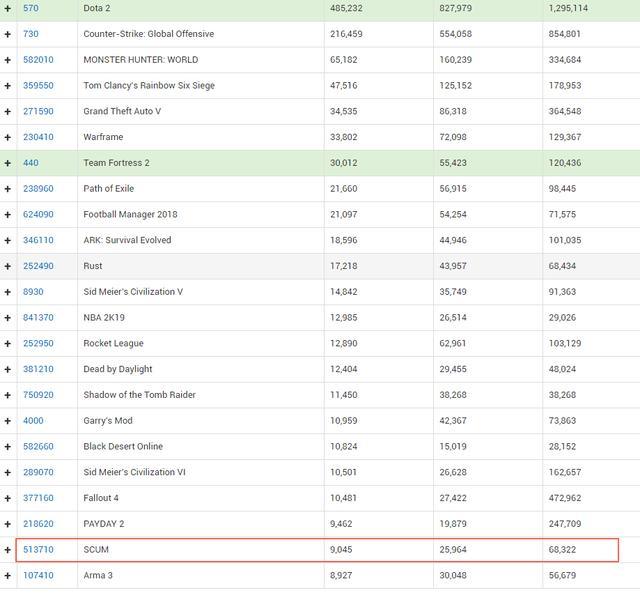Screen dimensions: 640x593
Task: Click plus icon beside Shadow of the Tomb Raider
Action: coord(7,395)
